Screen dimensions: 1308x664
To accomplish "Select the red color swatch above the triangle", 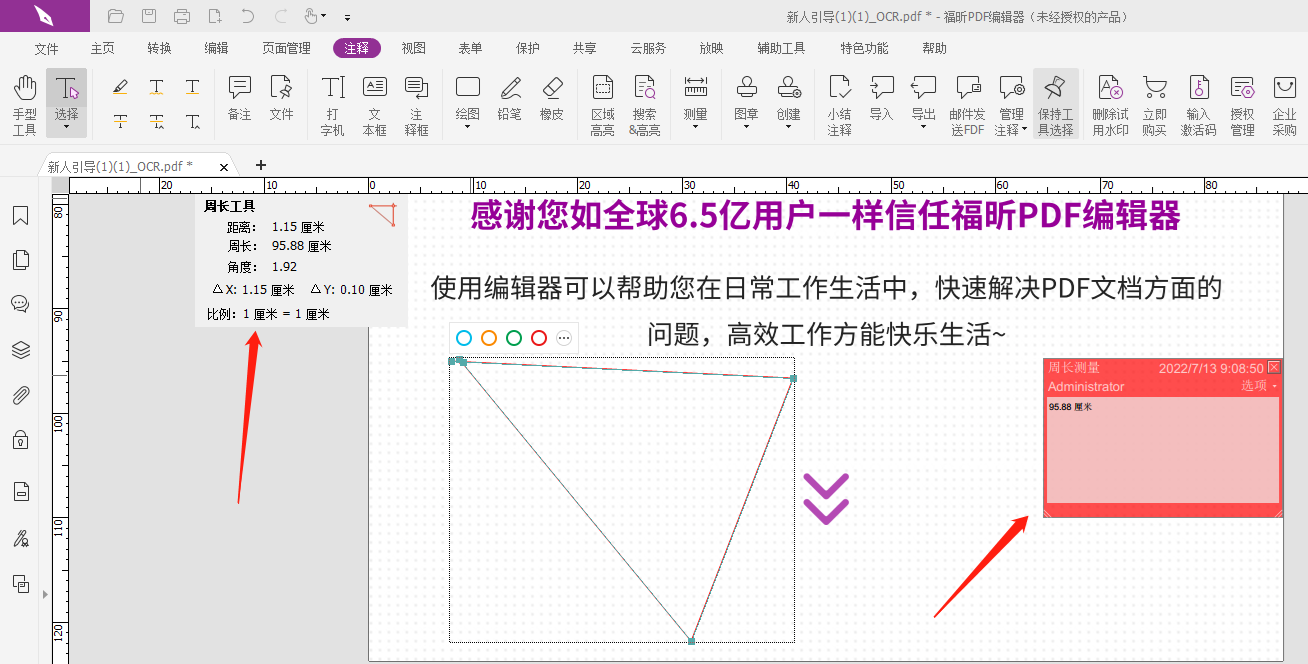I will pyautogui.click(x=539, y=338).
